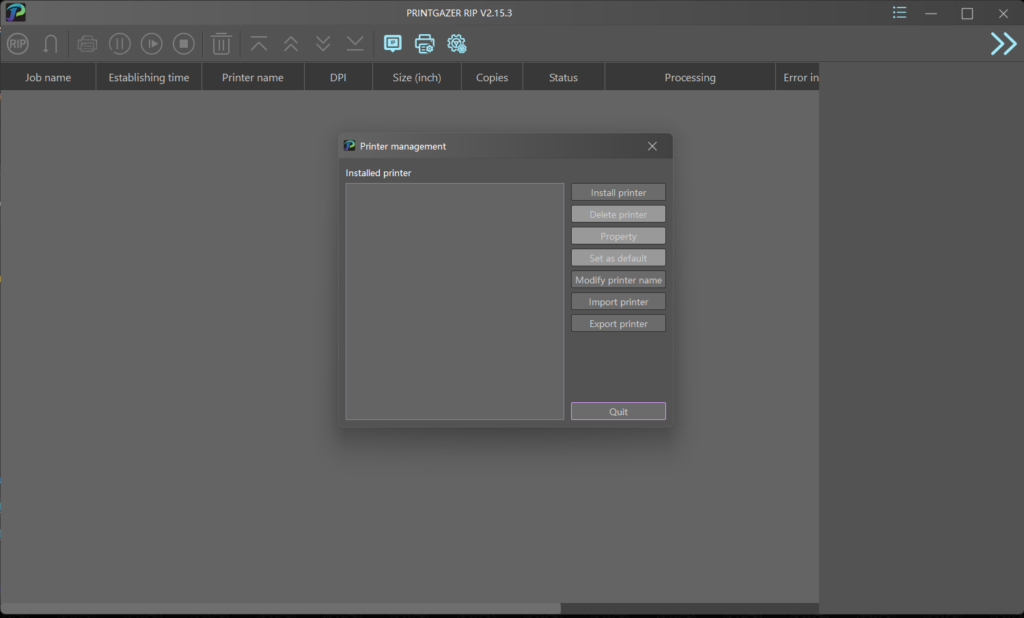Click Set as default button

(x=618, y=258)
